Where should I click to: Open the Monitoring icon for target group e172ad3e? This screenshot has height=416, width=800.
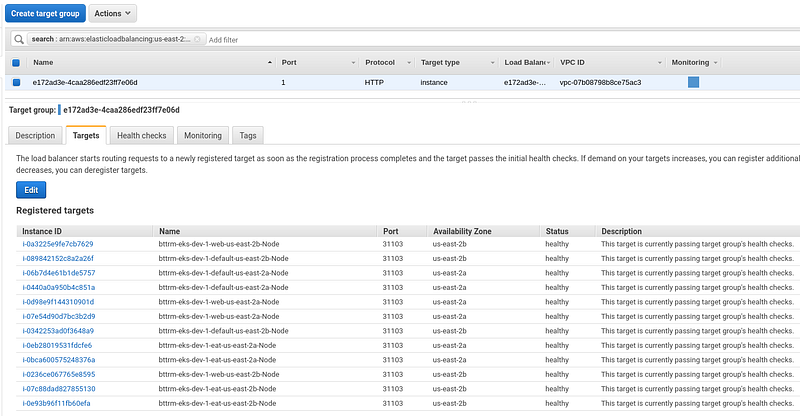pyautogui.click(x=693, y=82)
